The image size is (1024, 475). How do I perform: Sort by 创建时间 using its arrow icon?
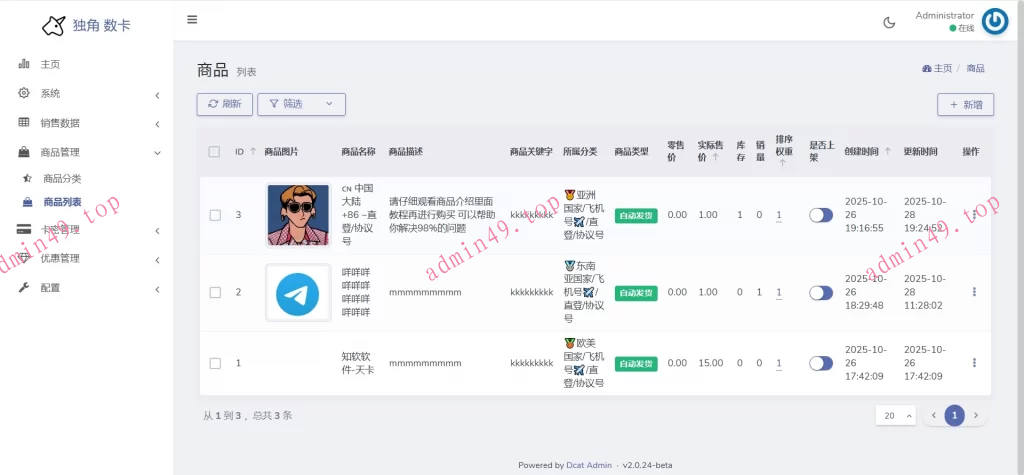(887, 152)
